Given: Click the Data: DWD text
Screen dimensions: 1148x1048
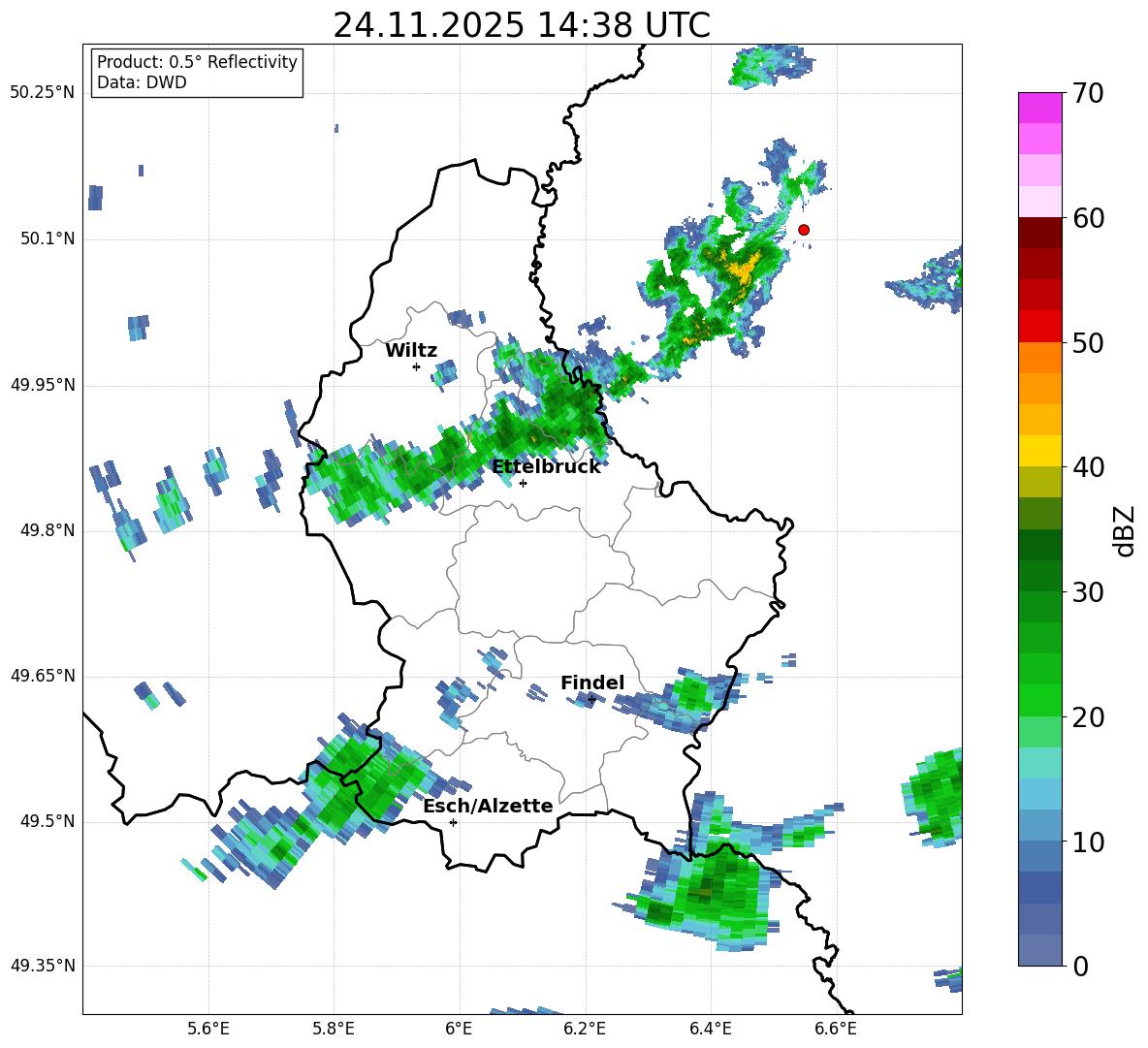Looking at the screenshot, I should pyautogui.click(x=142, y=82).
